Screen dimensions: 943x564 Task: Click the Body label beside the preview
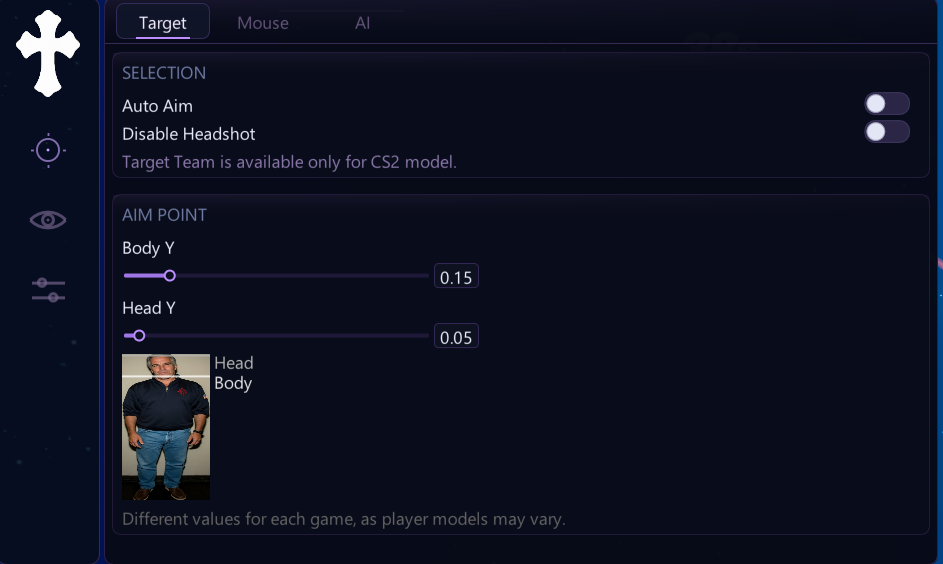[233, 383]
